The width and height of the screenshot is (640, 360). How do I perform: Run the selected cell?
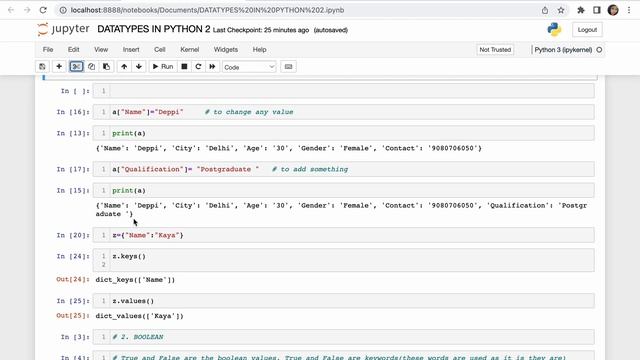pyautogui.click(x=163, y=67)
